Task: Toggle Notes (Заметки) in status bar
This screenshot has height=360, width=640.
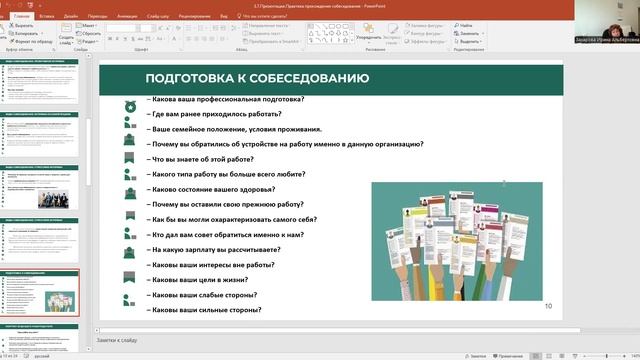Action: 476,356
